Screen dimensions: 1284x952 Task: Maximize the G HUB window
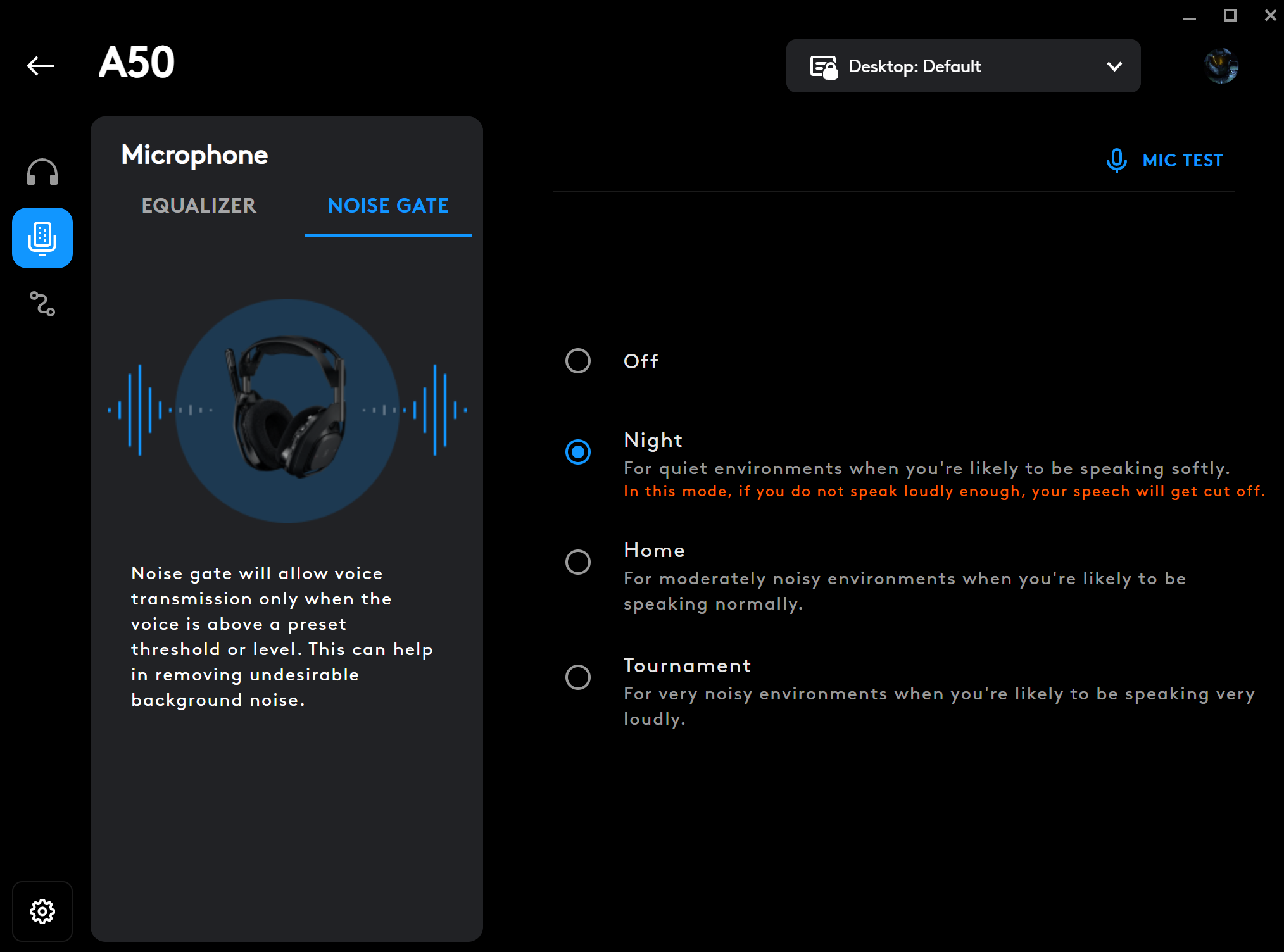pyautogui.click(x=1230, y=15)
